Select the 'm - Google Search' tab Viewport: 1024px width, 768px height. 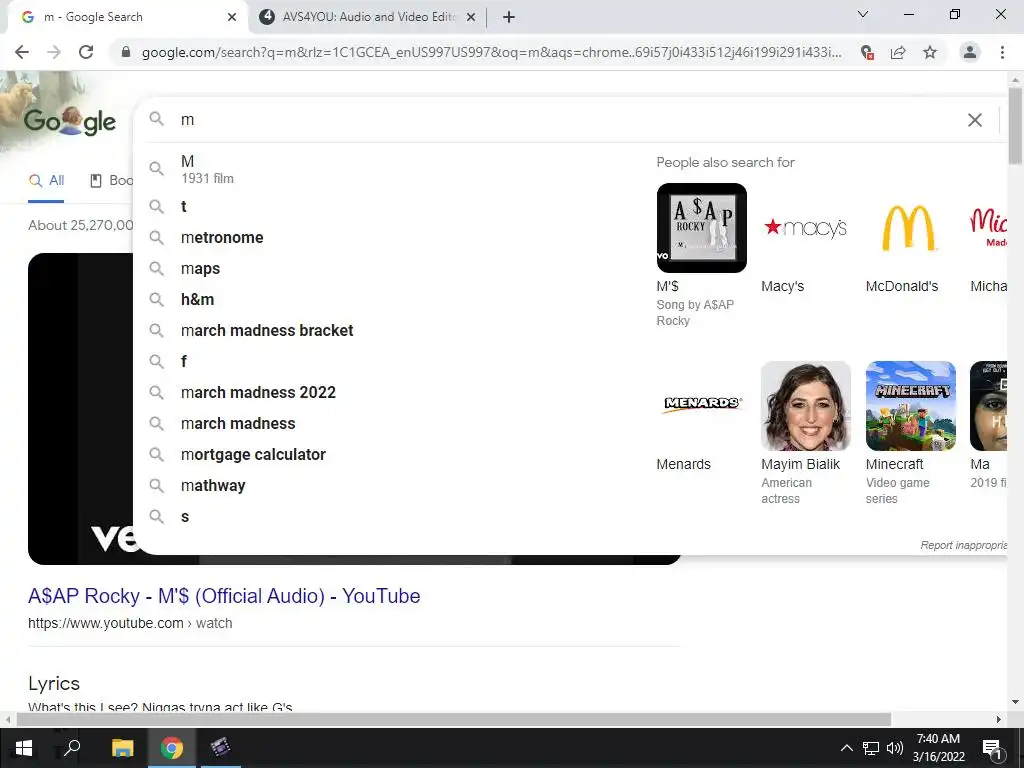[127, 17]
